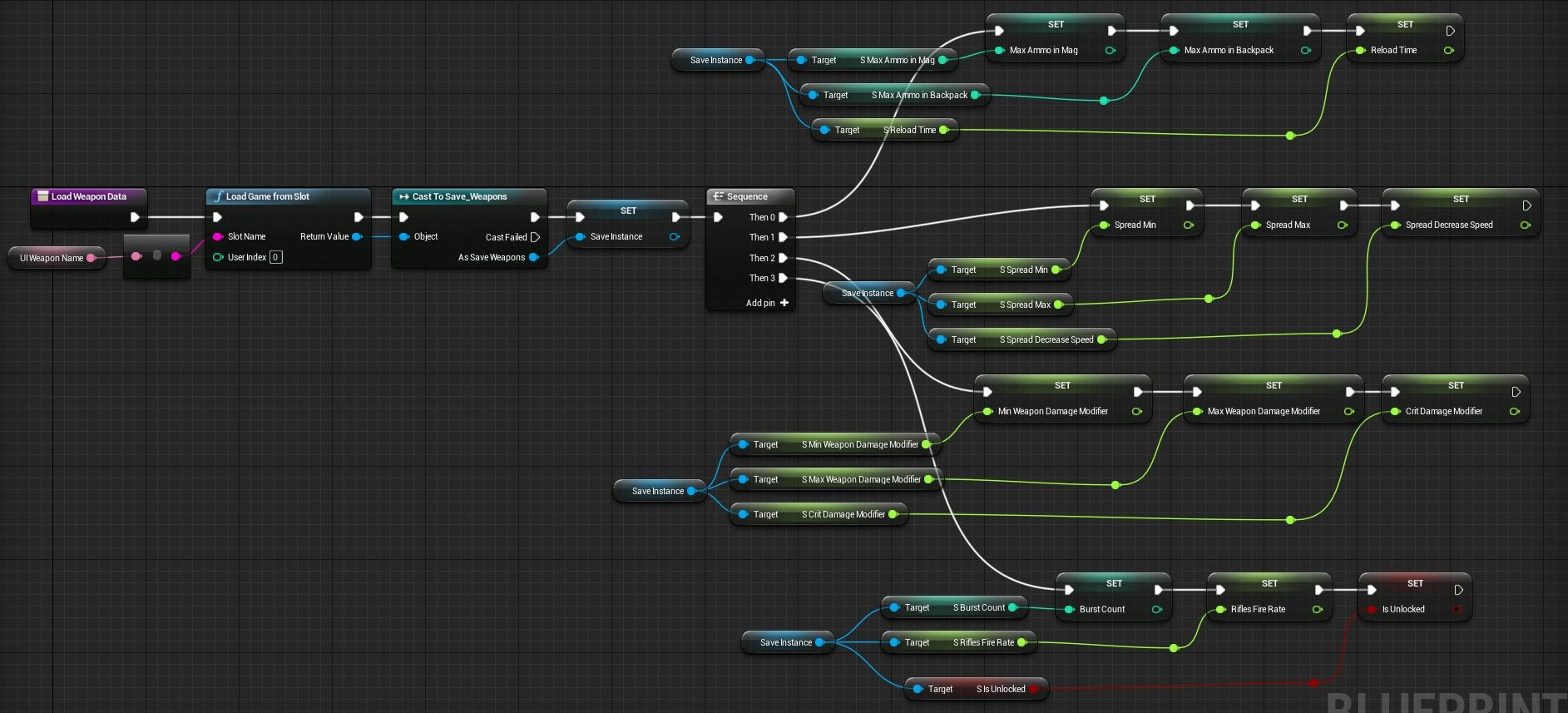Click the Then 0 execution pin

coord(783,217)
